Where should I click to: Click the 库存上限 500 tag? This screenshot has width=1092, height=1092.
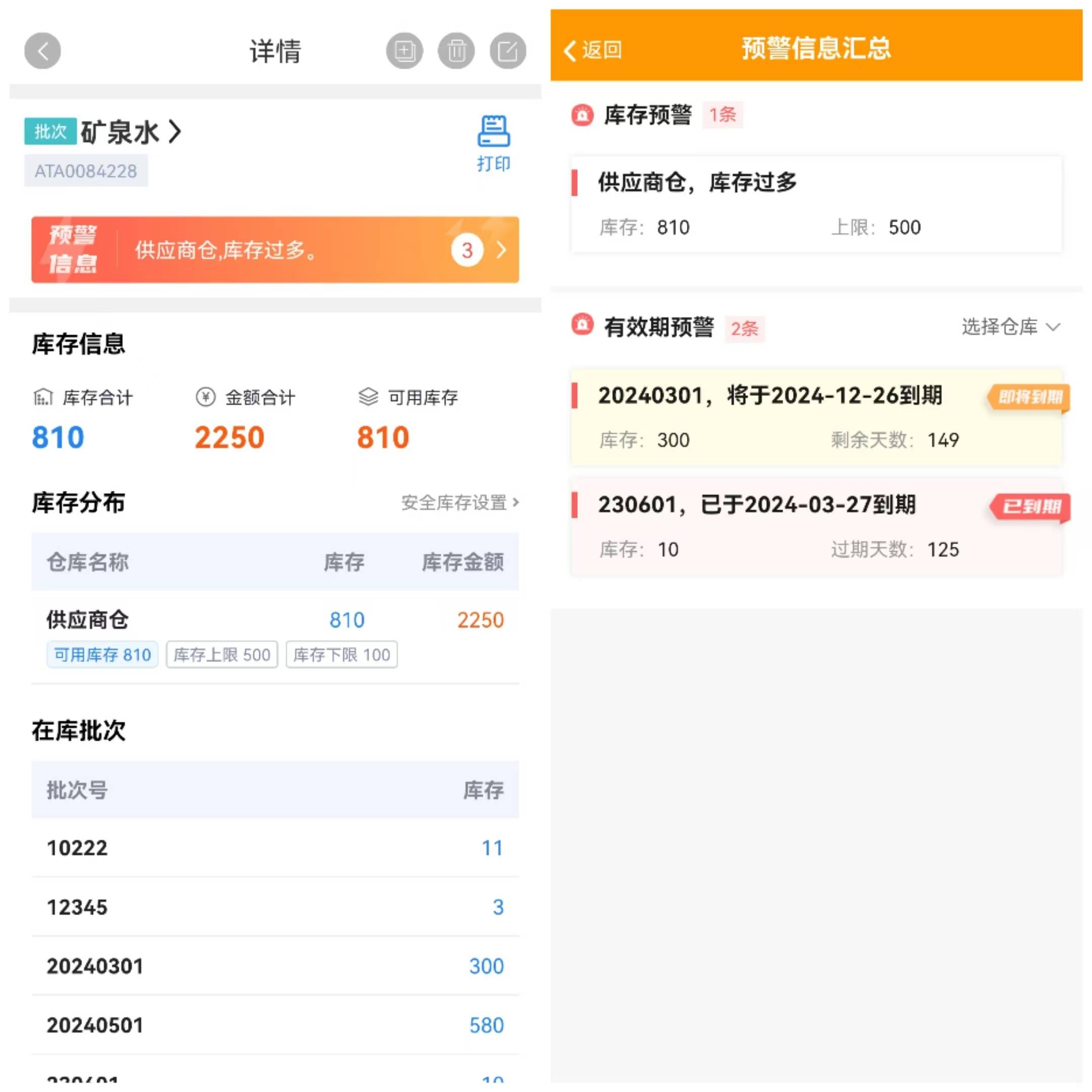(x=221, y=655)
